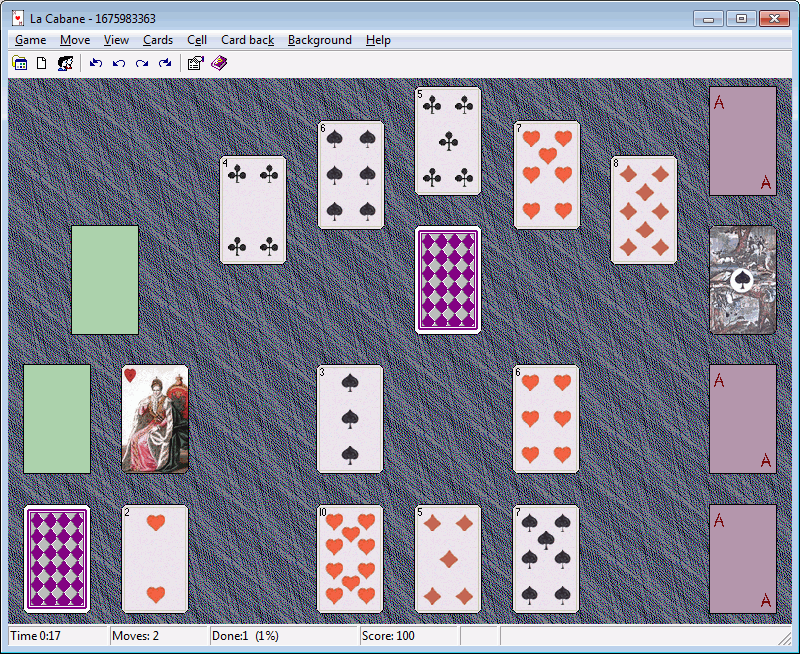Image resolution: width=800 pixels, height=654 pixels.
Task: Open the game selection toolbar icon
Action: click(19, 63)
